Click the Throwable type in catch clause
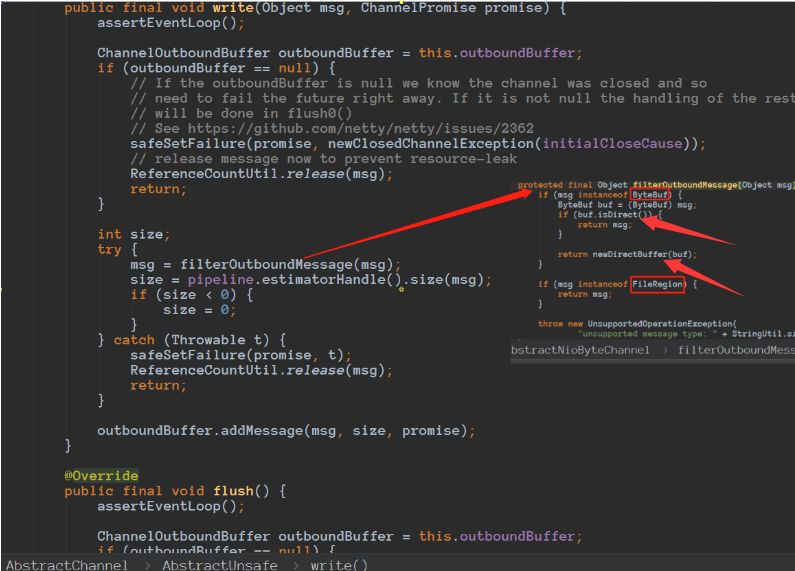This screenshot has width=795, height=571. pyautogui.click(x=208, y=340)
